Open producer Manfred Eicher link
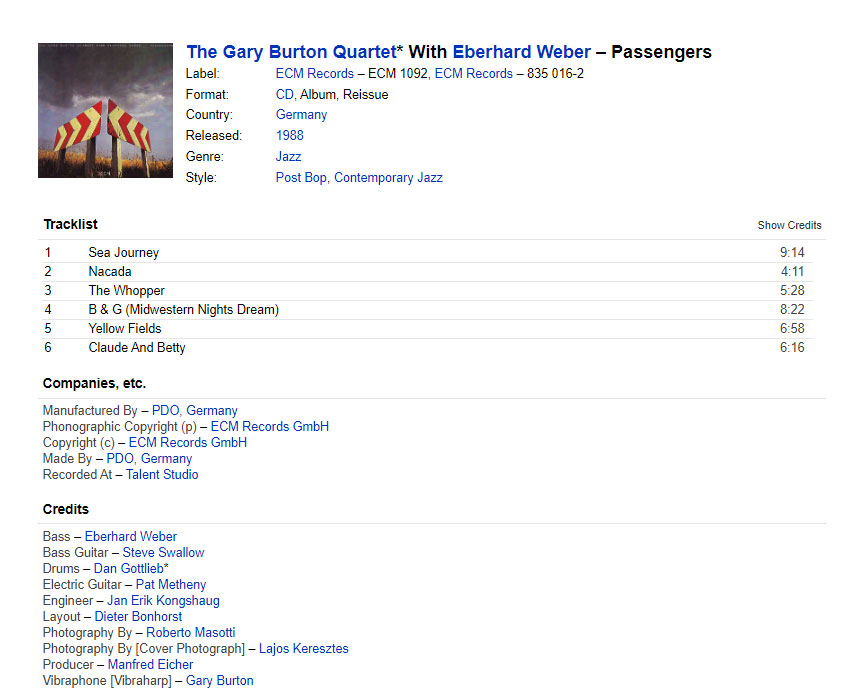 (x=150, y=665)
